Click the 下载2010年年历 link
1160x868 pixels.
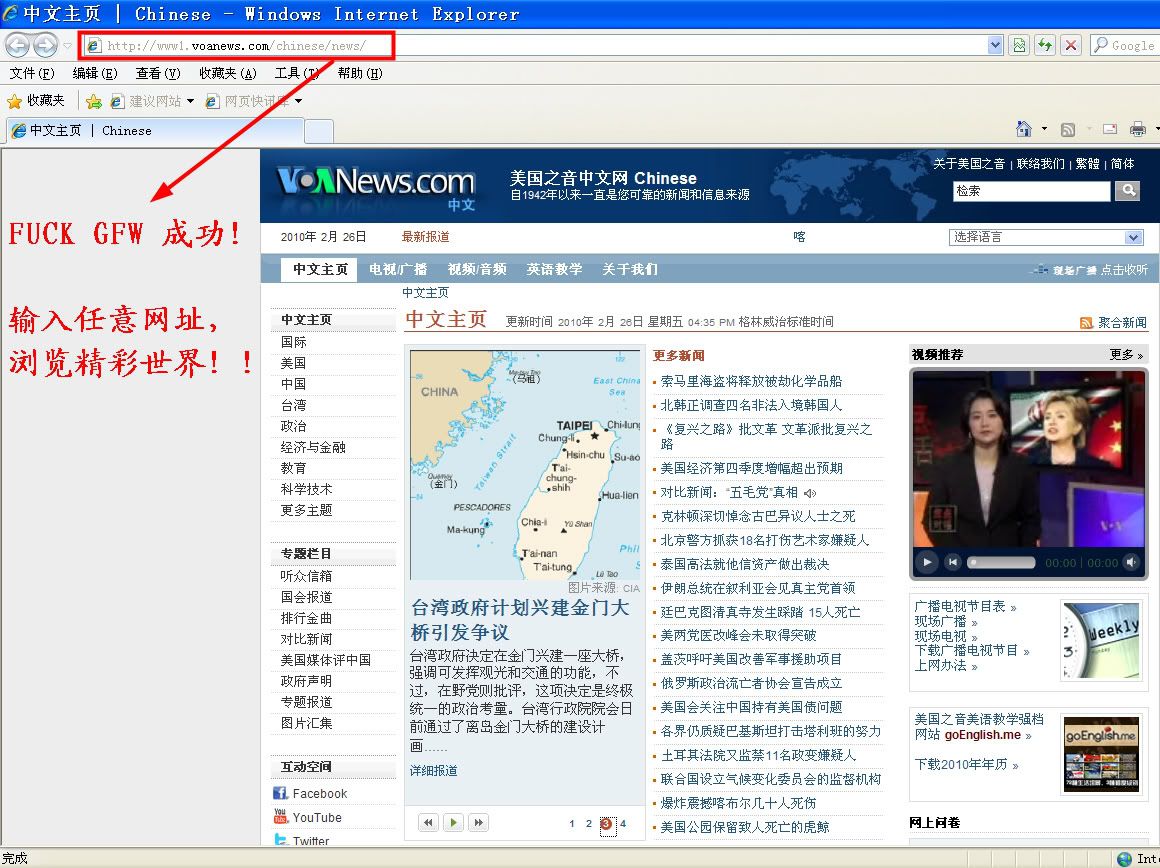pyautogui.click(x=961, y=764)
